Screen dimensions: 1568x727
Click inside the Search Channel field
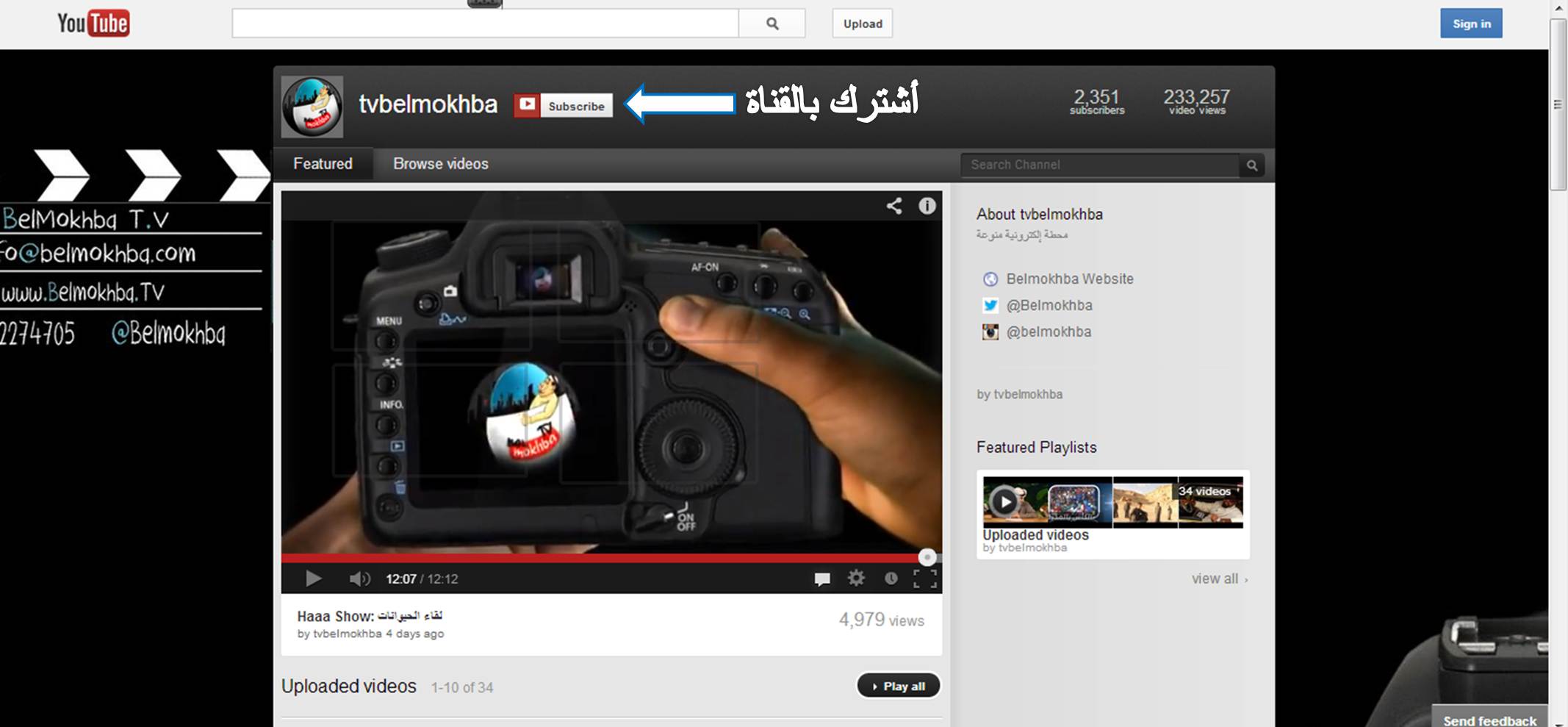point(1098,165)
